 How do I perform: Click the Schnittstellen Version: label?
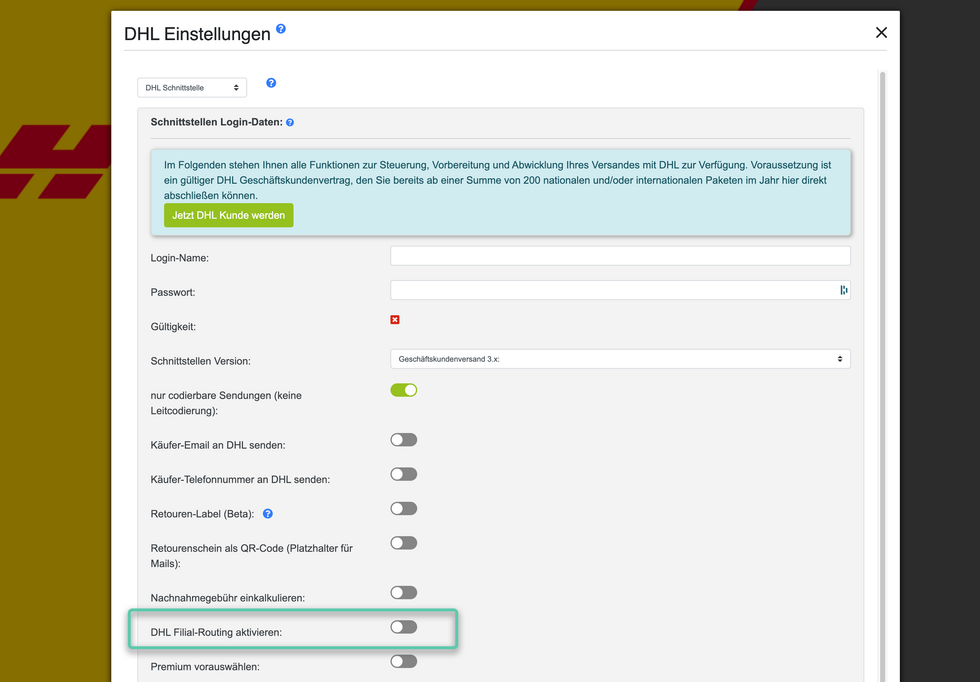click(x=201, y=361)
